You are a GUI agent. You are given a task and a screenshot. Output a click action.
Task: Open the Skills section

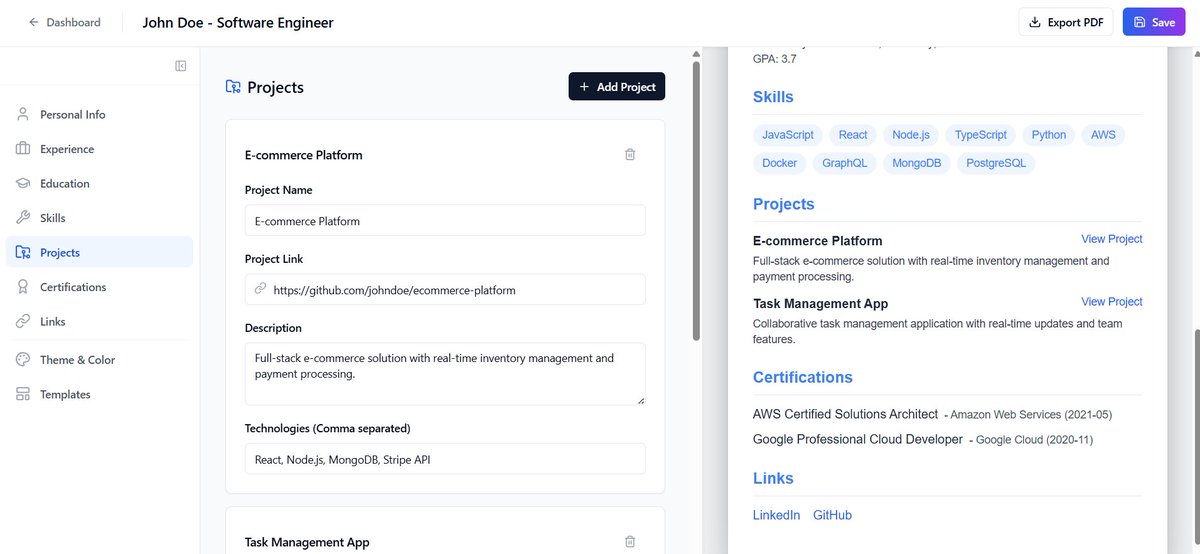(99, 218)
